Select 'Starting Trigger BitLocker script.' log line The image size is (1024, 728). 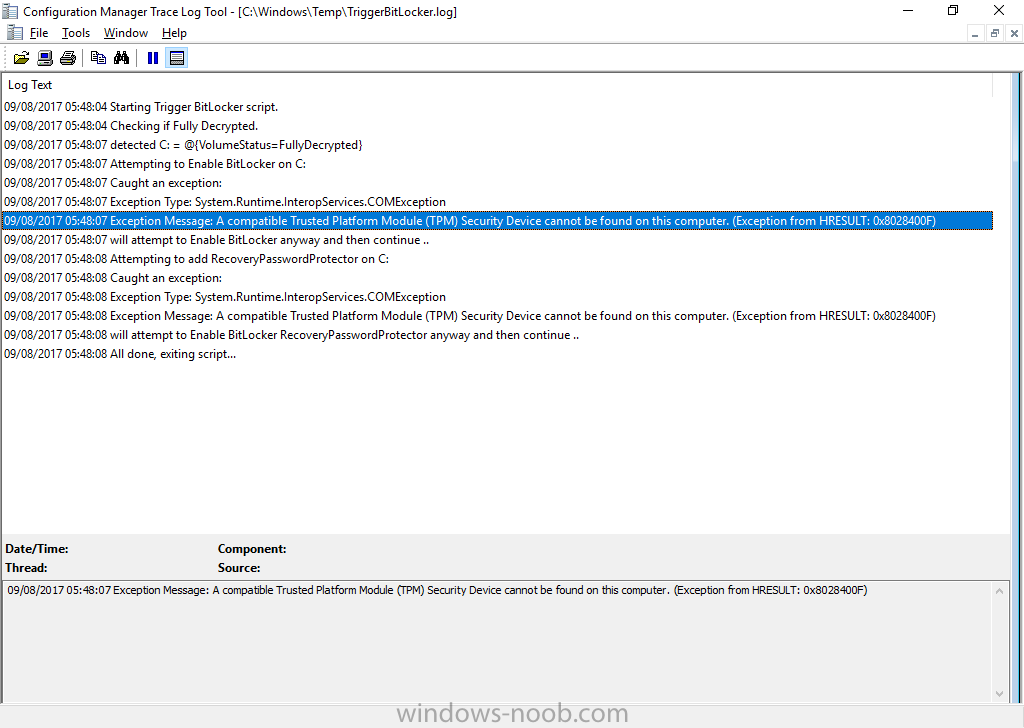[x=497, y=107]
